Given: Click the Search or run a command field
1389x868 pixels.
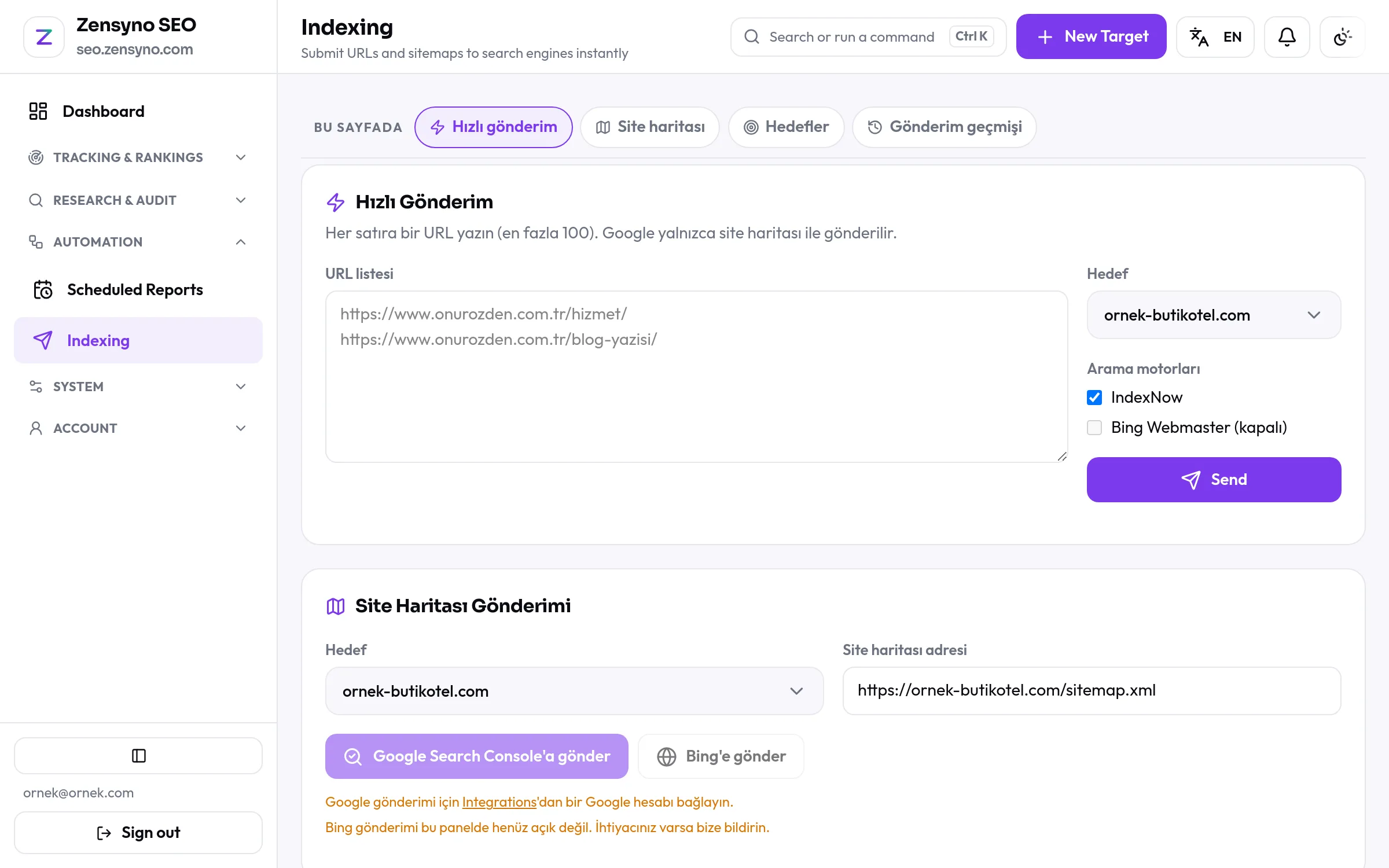Looking at the screenshot, I should pos(868,37).
